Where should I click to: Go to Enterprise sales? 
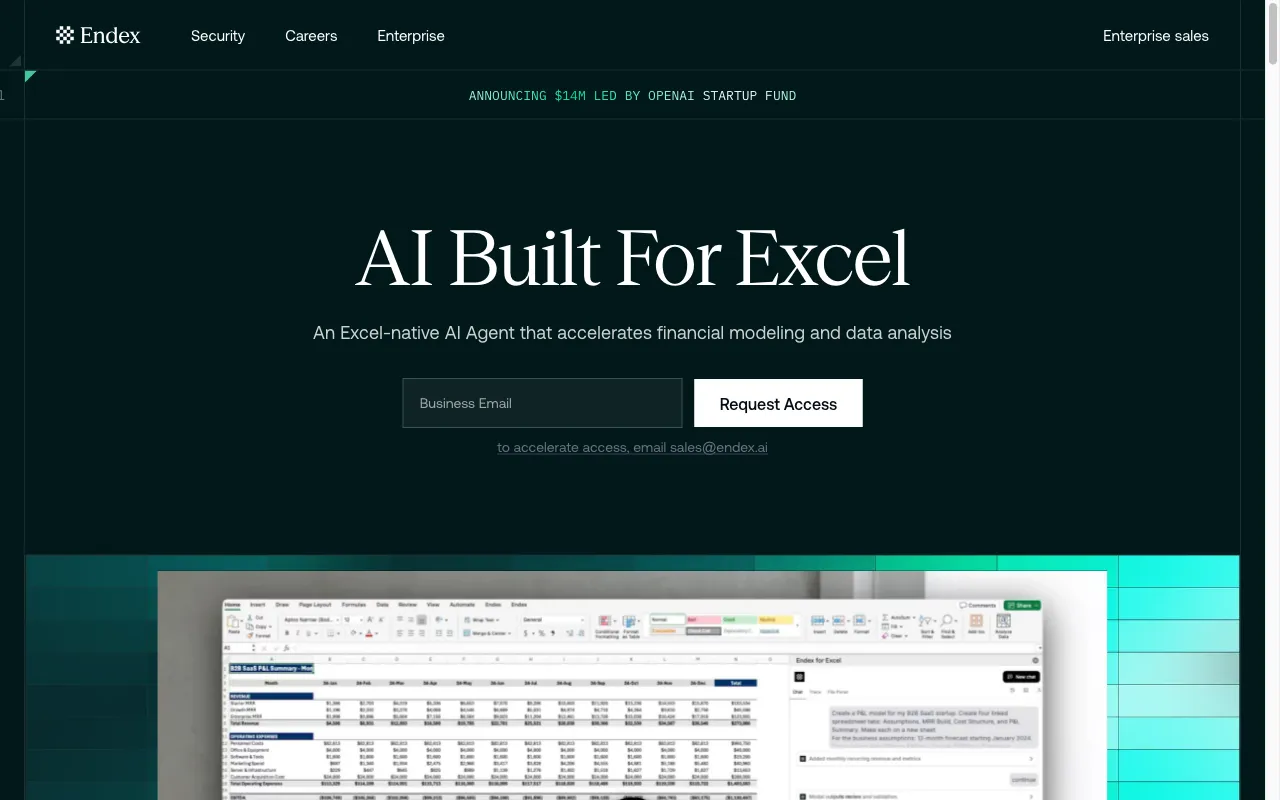[x=1156, y=36]
